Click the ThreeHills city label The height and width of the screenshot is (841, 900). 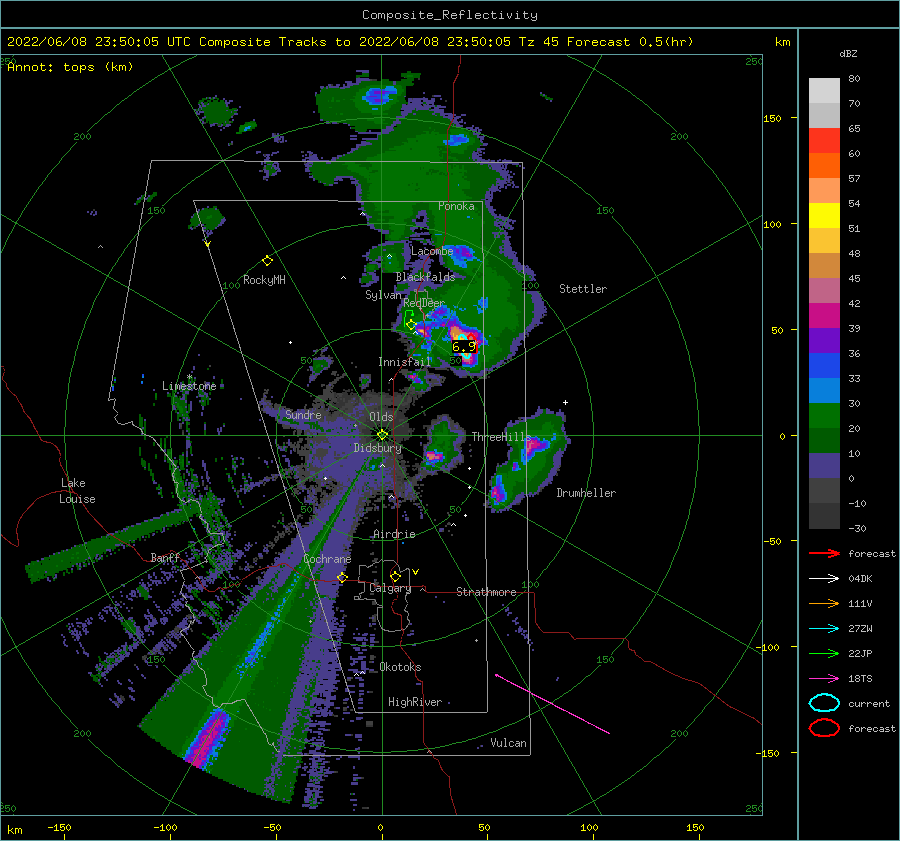click(x=502, y=437)
